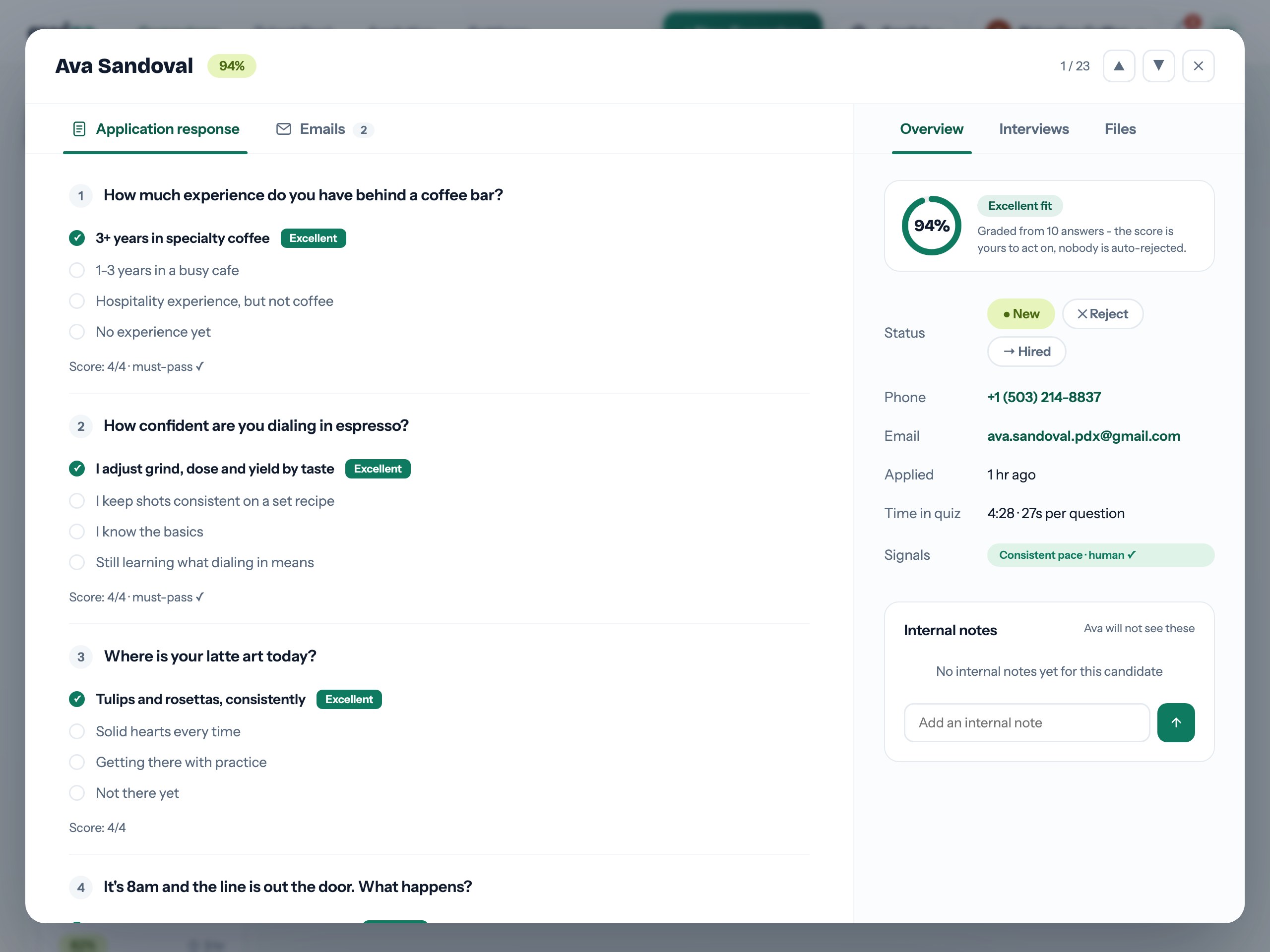Image resolution: width=1270 pixels, height=952 pixels.
Task: Click the 'Consistent pace · human' signal badge
Action: click(x=1101, y=555)
